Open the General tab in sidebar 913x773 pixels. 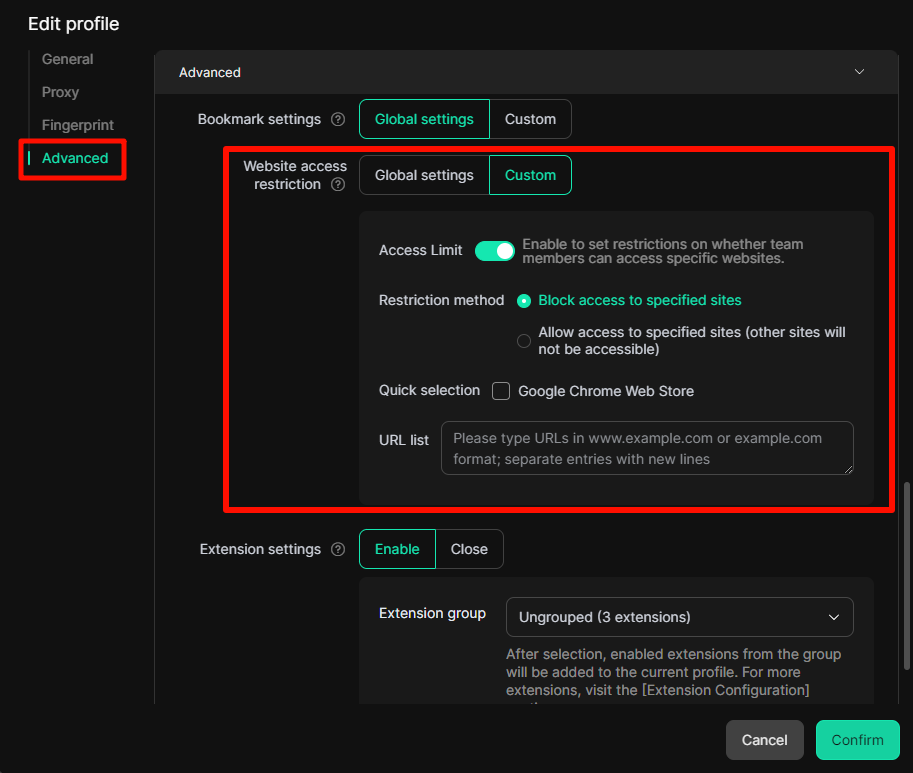click(x=68, y=59)
